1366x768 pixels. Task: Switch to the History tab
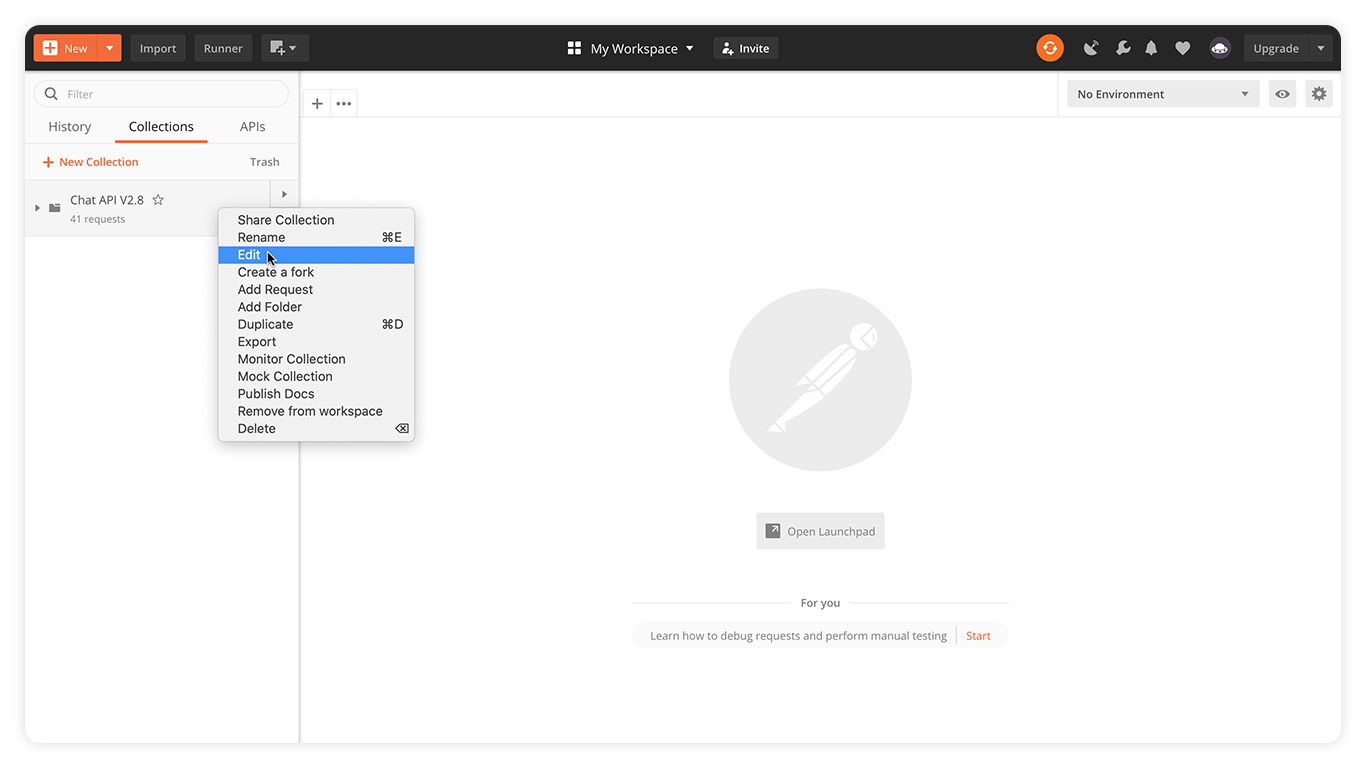(x=70, y=127)
